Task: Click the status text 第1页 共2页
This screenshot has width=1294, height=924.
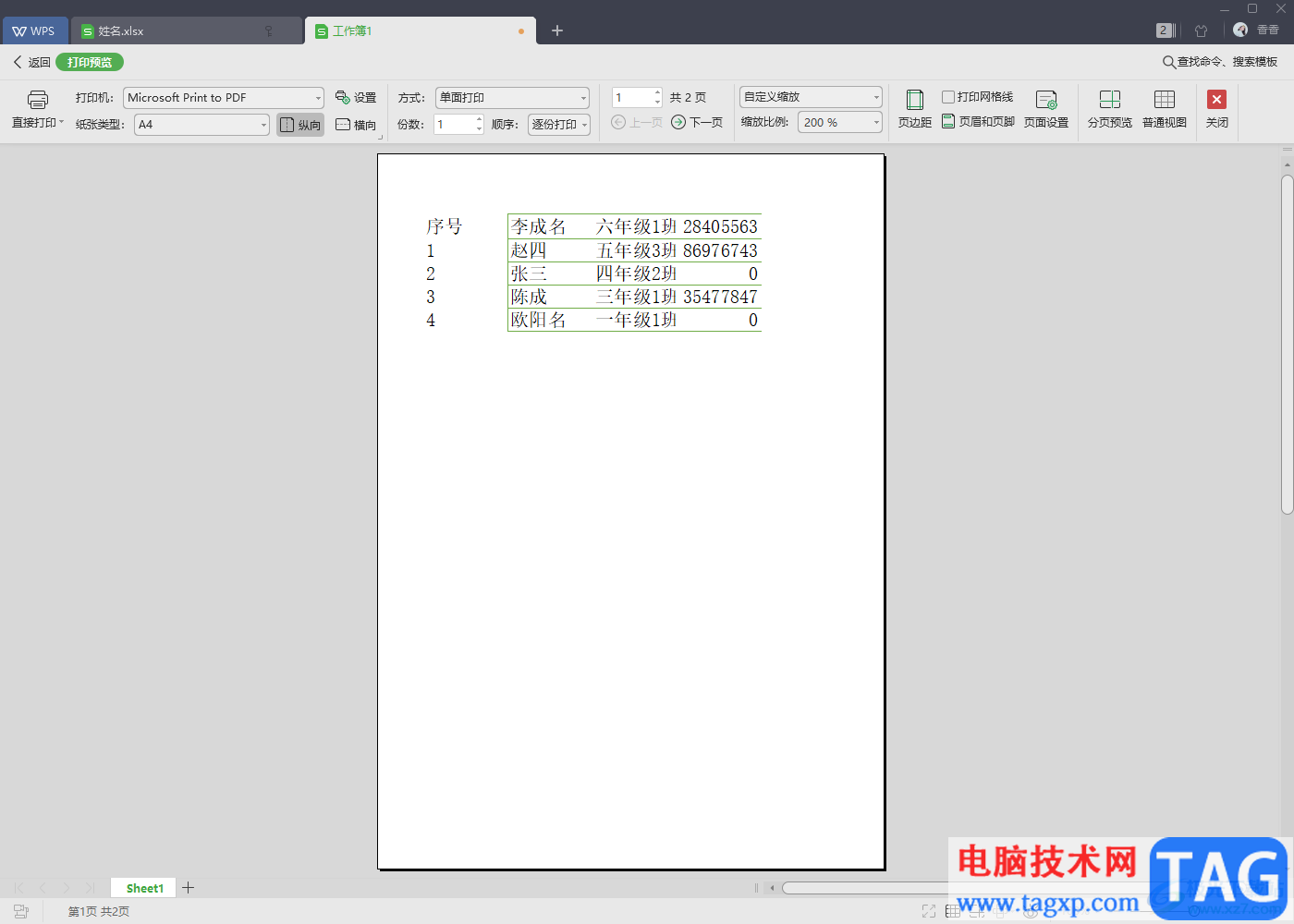Action: (x=99, y=911)
